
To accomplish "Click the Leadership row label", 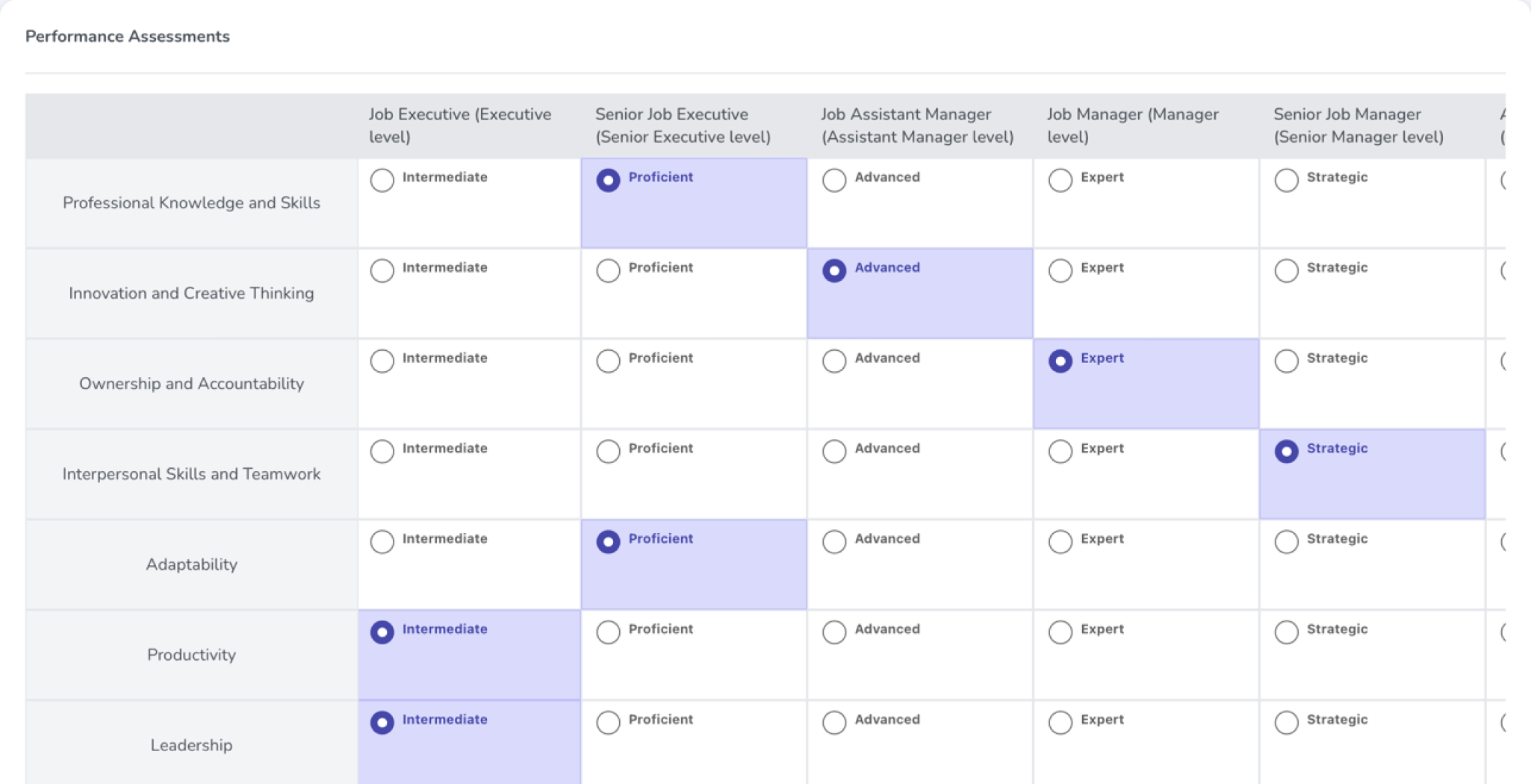I will 191,745.
